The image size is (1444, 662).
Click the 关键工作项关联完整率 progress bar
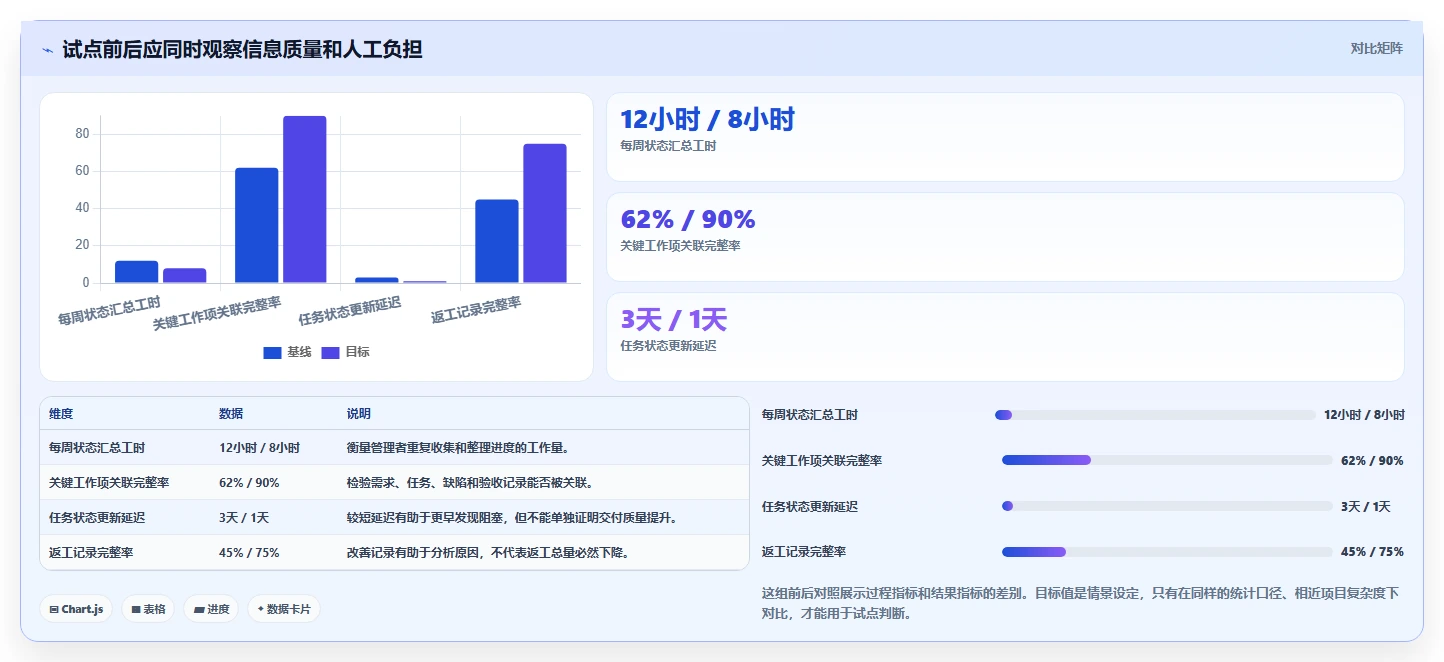pyautogui.click(x=1167, y=460)
